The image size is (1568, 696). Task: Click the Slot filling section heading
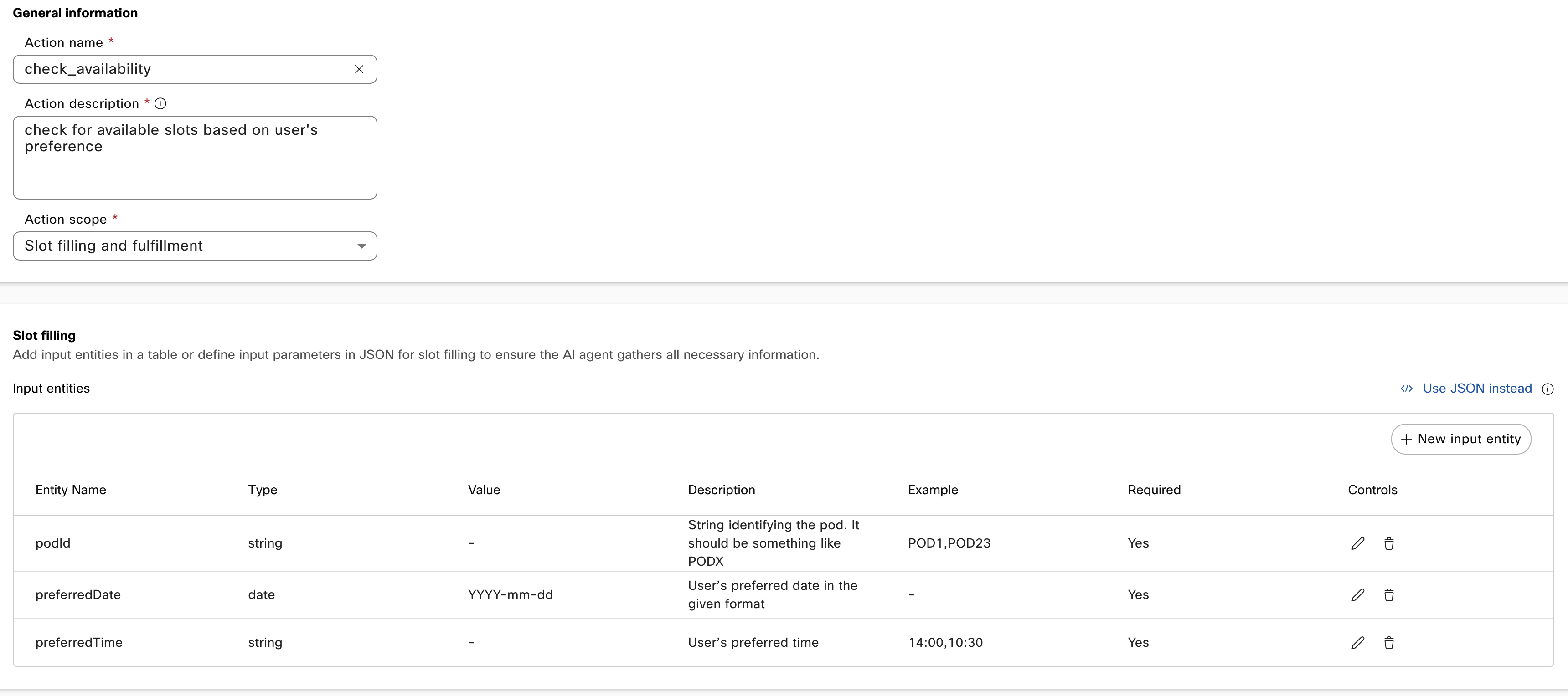pos(44,336)
